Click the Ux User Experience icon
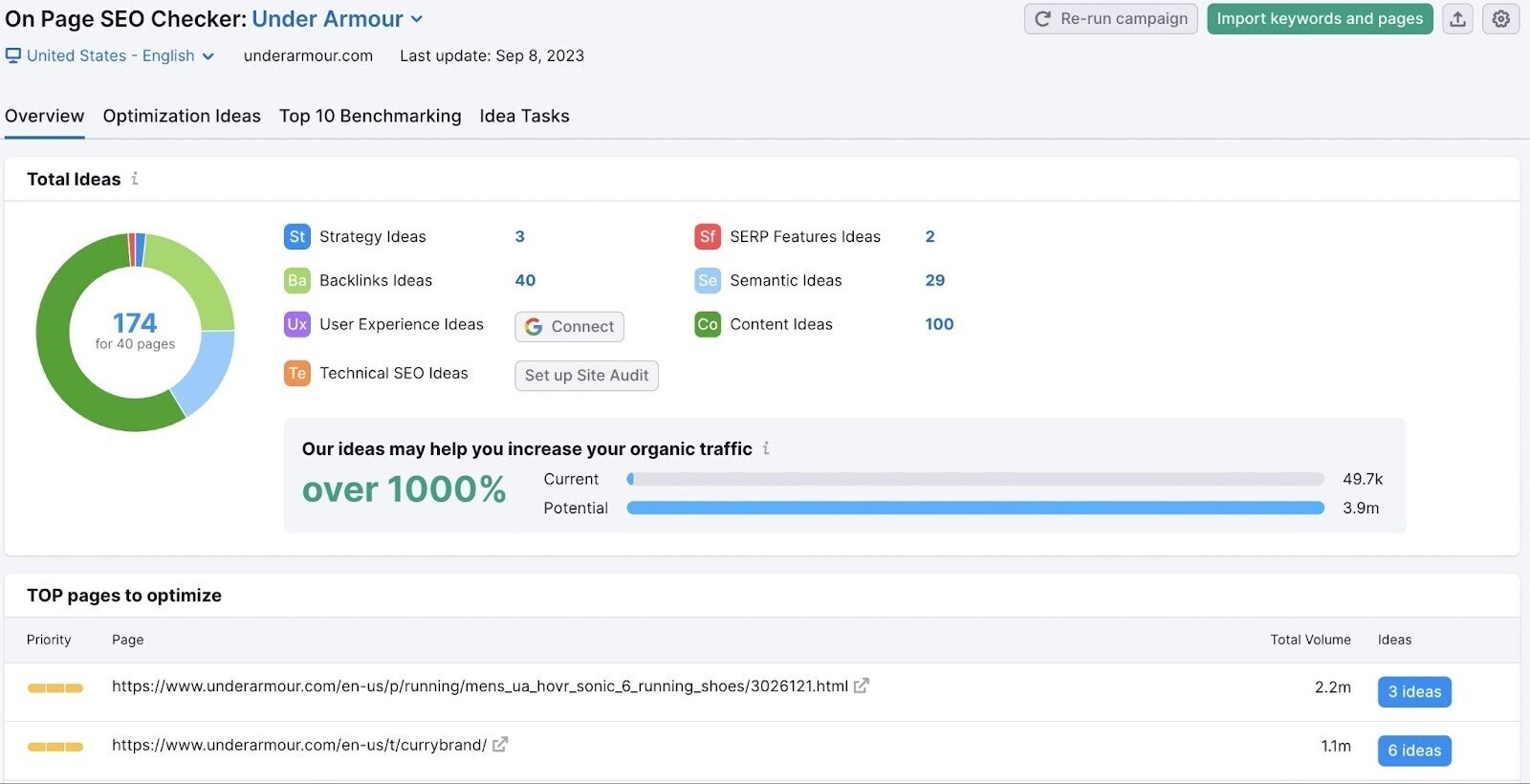Viewport: 1530px width, 784px height. point(297,325)
